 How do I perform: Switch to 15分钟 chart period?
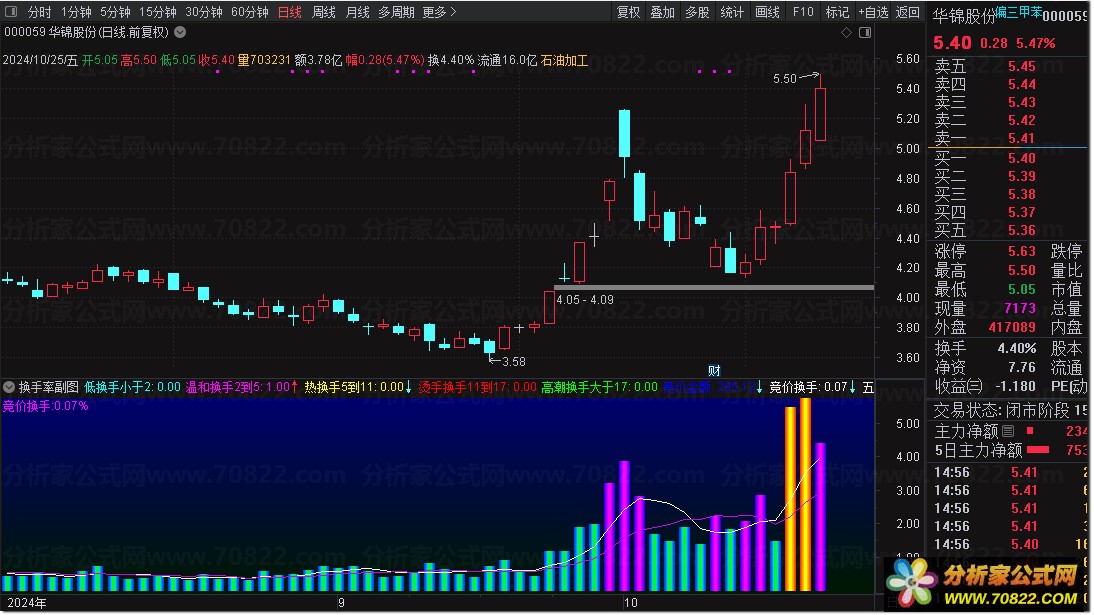tap(157, 12)
